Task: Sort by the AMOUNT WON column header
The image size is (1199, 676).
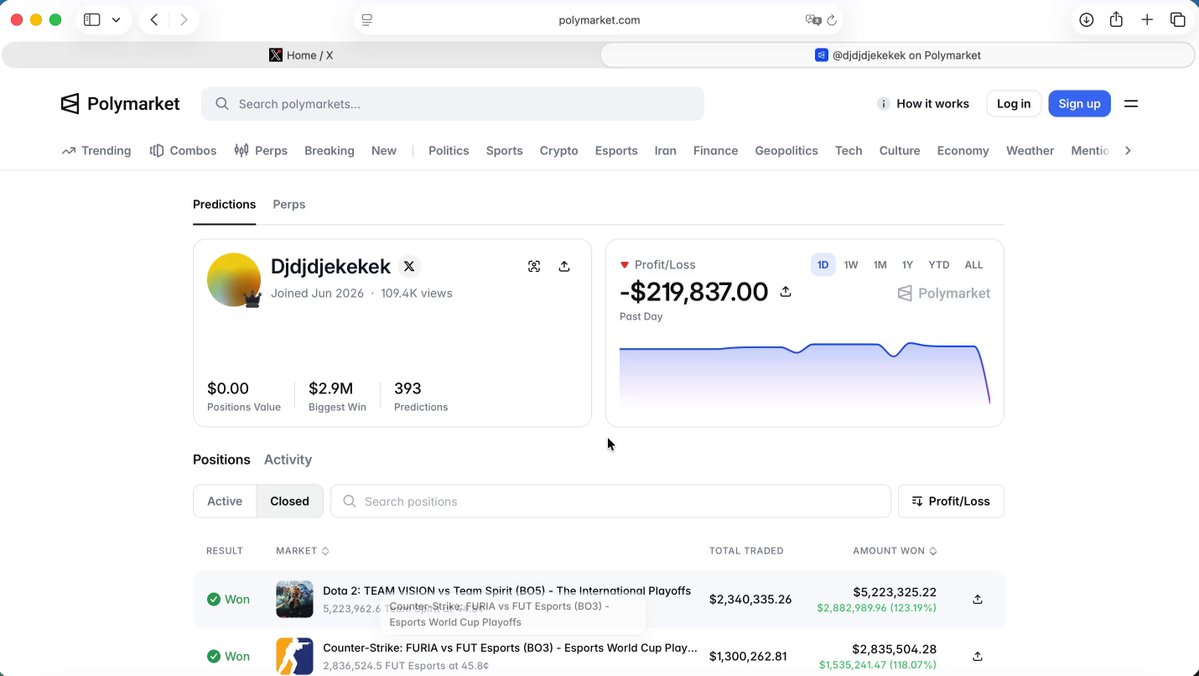Action: [x=895, y=551]
